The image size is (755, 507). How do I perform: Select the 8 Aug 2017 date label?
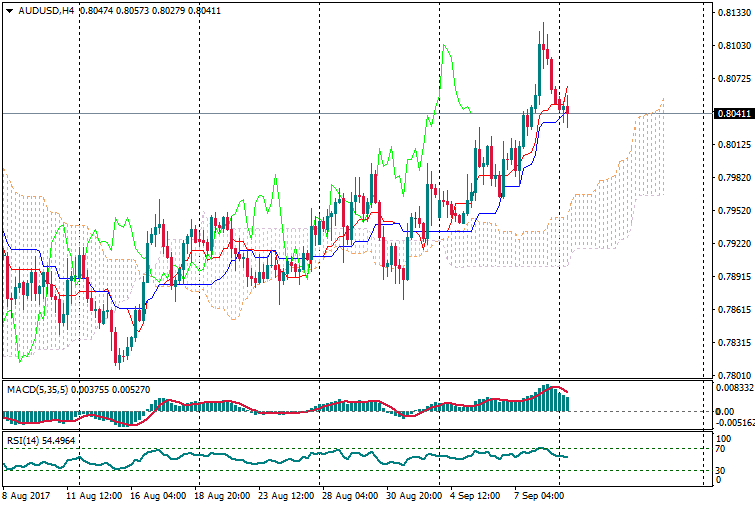[x=27, y=494]
